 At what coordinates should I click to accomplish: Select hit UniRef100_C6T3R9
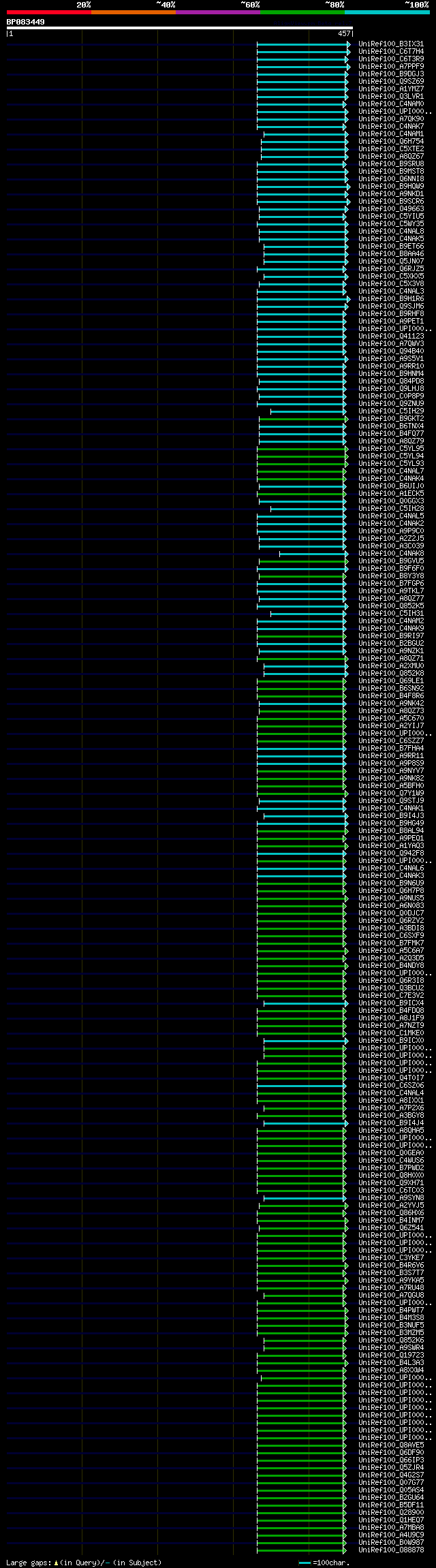click(x=391, y=59)
